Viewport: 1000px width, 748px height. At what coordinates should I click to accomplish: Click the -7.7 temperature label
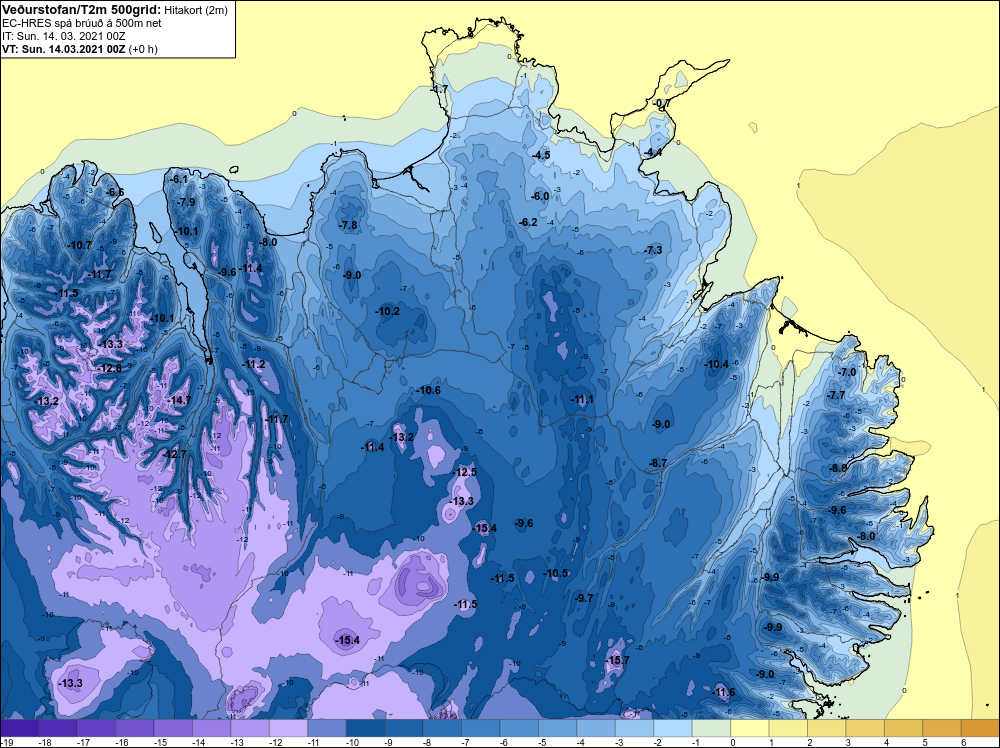pyautogui.click(x=836, y=396)
